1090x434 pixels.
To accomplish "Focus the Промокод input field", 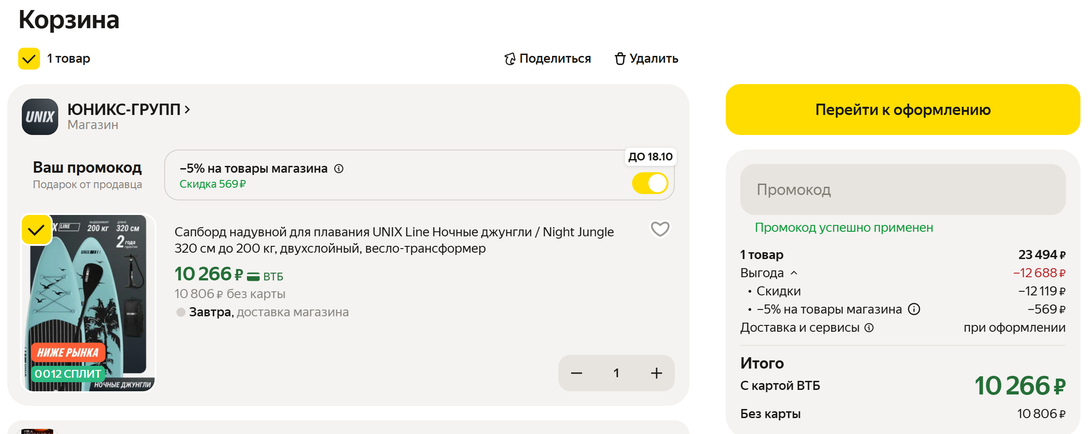I will pos(903,189).
